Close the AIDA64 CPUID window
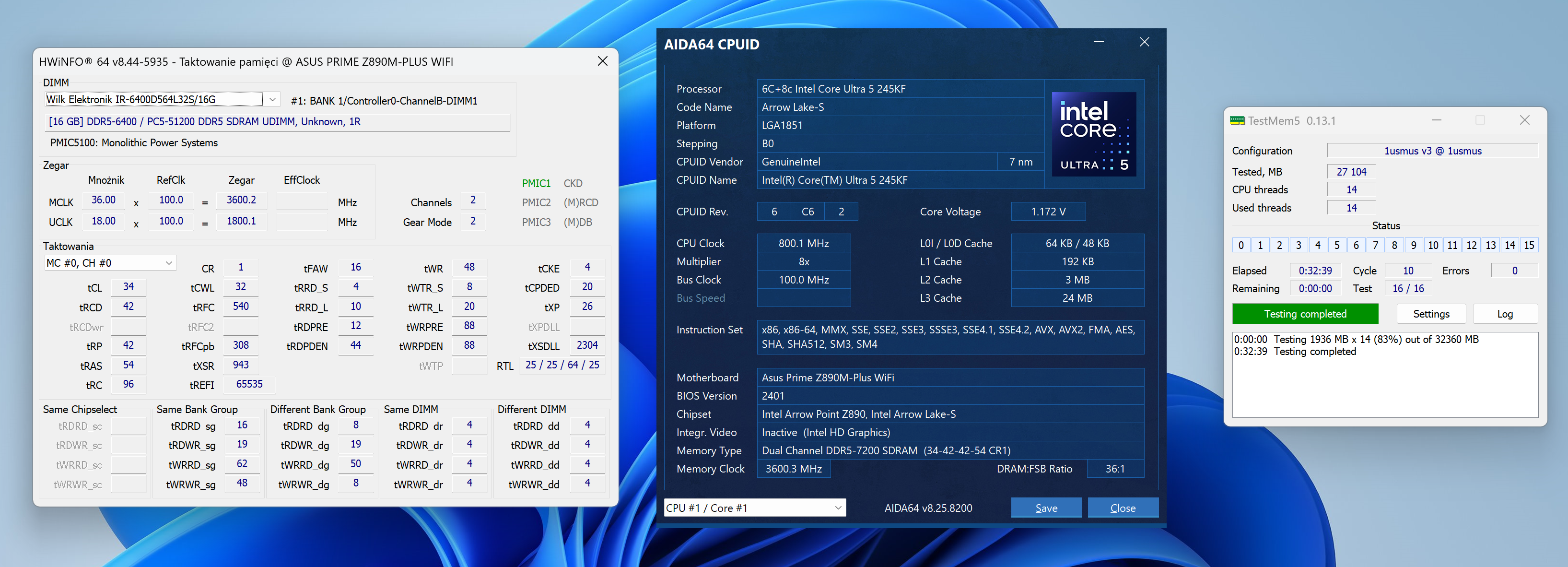Viewport: 1568px width, 567px height. pos(1144,42)
